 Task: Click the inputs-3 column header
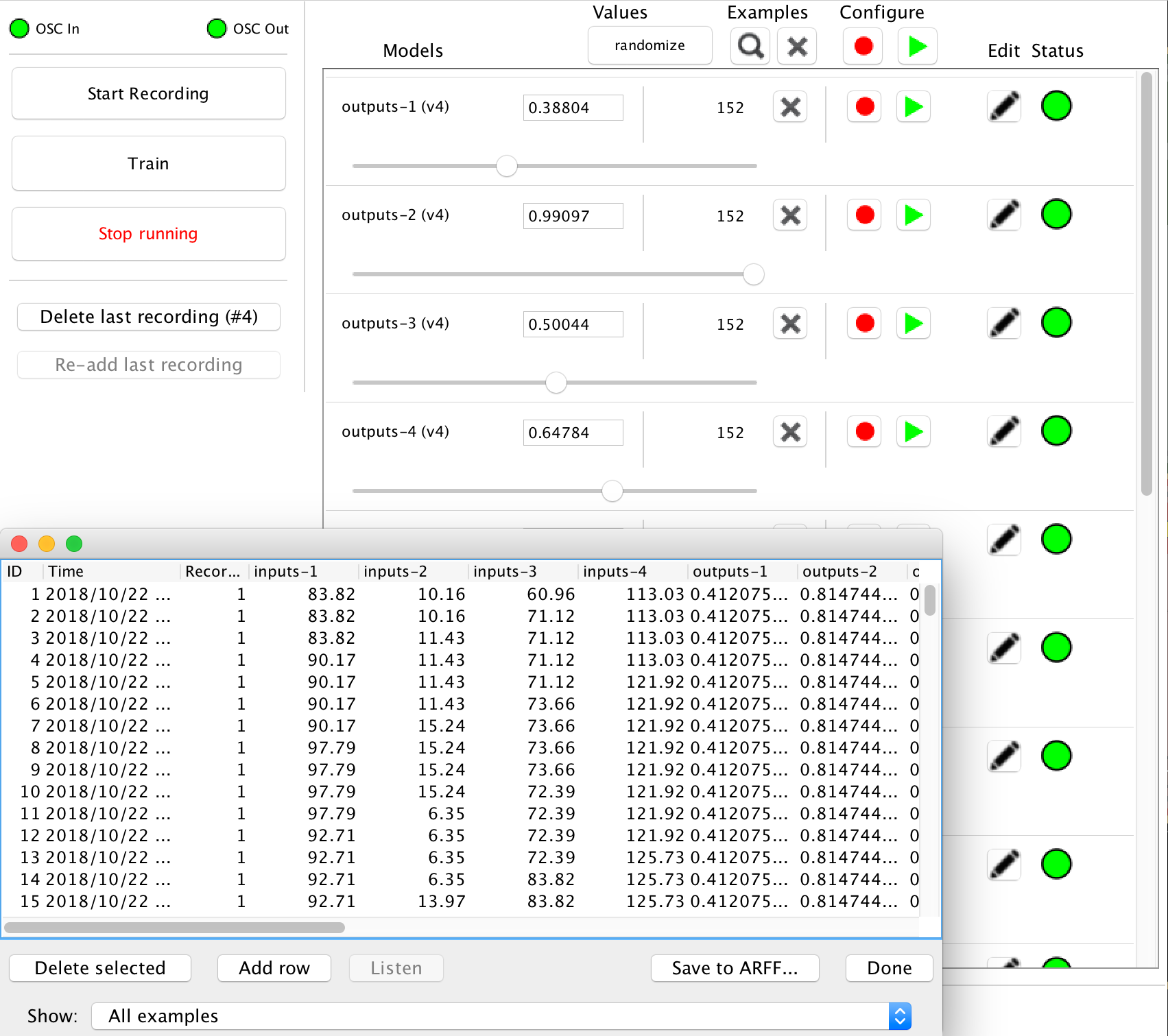[524, 571]
